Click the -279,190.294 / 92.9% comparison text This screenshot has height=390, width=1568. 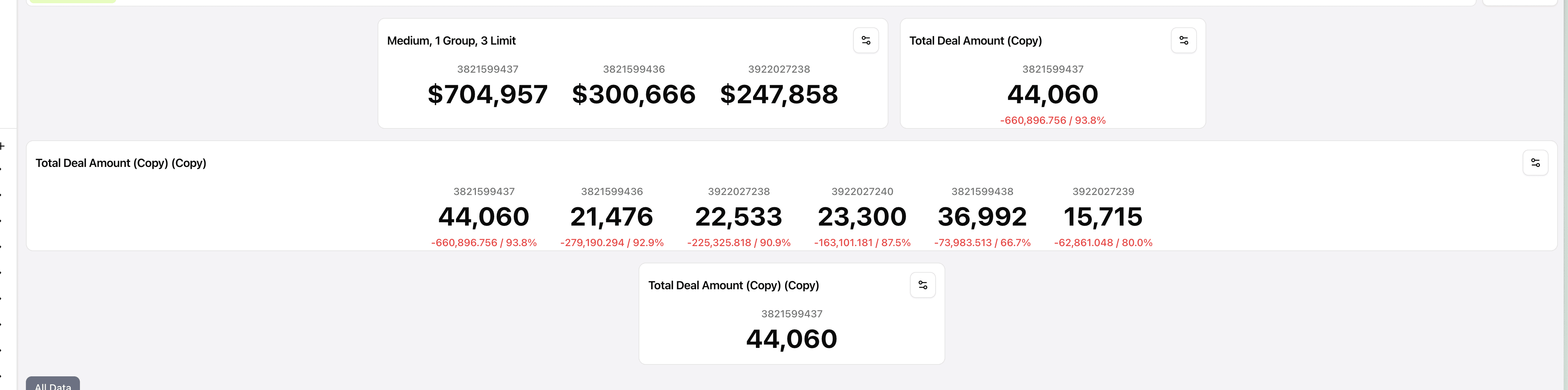[x=612, y=243]
